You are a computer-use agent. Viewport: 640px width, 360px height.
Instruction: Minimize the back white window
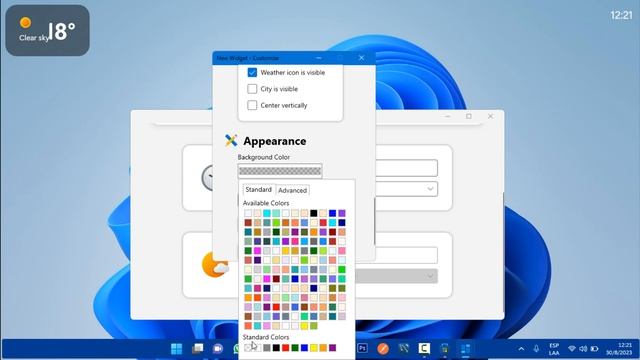tap(448, 116)
